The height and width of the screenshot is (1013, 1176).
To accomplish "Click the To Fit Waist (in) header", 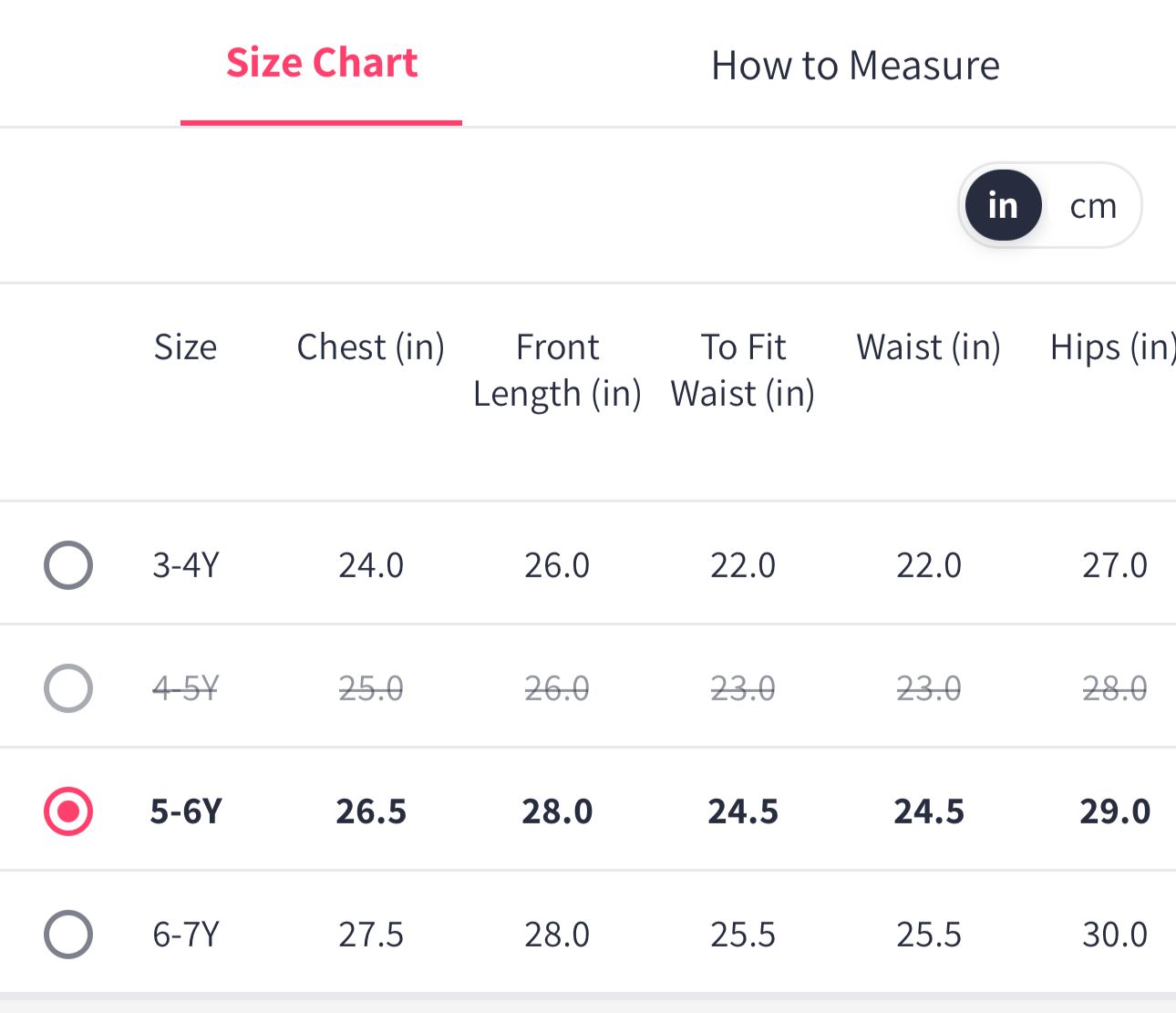I will (743, 370).
